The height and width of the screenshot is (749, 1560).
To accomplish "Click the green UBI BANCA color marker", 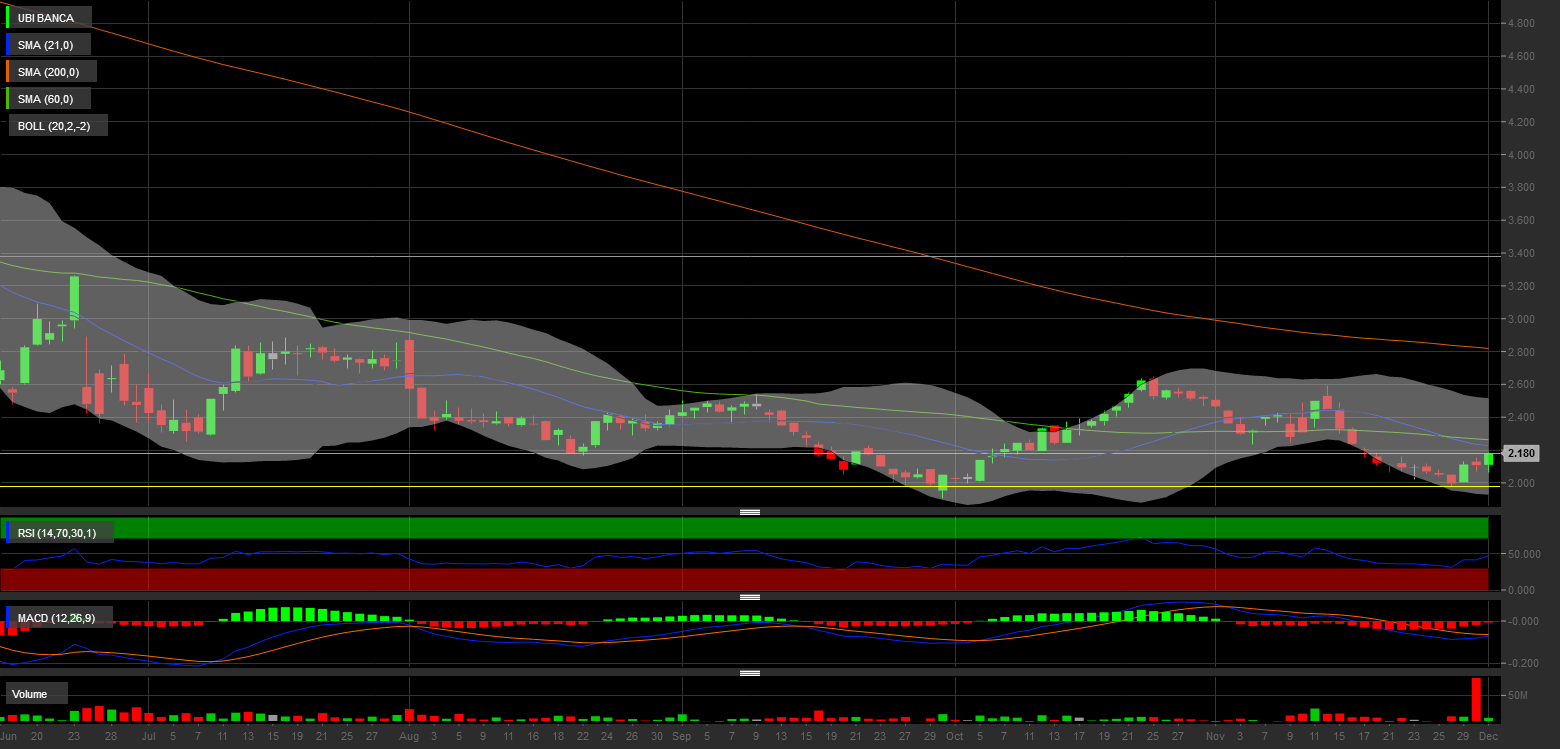I will [x=8, y=17].
